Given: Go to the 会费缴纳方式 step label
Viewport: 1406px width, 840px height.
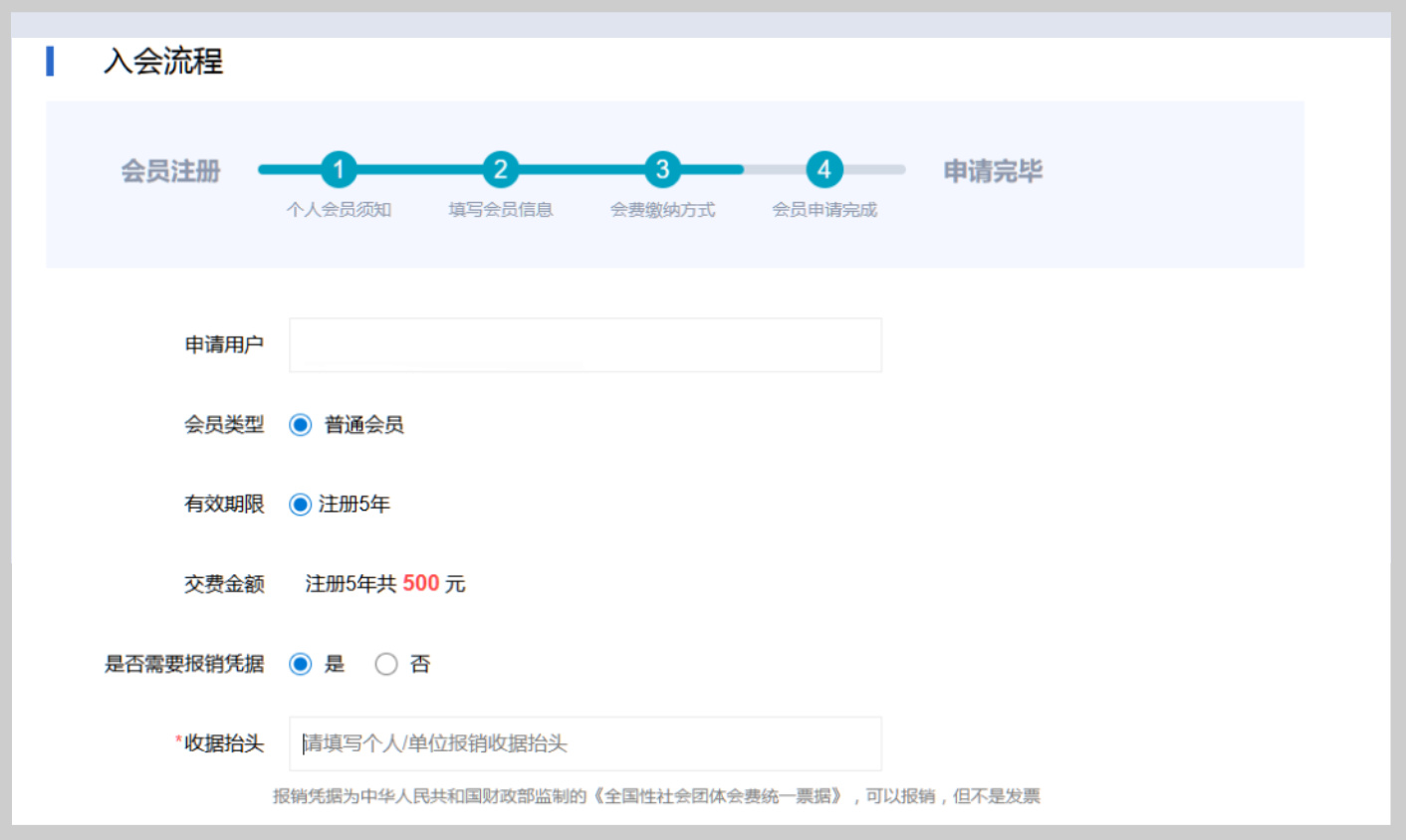Looking at the screenshot, I should pos(662,210).
